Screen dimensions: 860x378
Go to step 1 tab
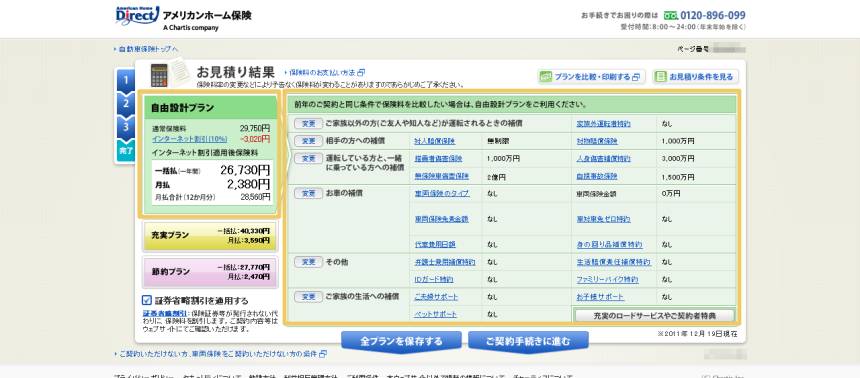[x=126, y=81]
